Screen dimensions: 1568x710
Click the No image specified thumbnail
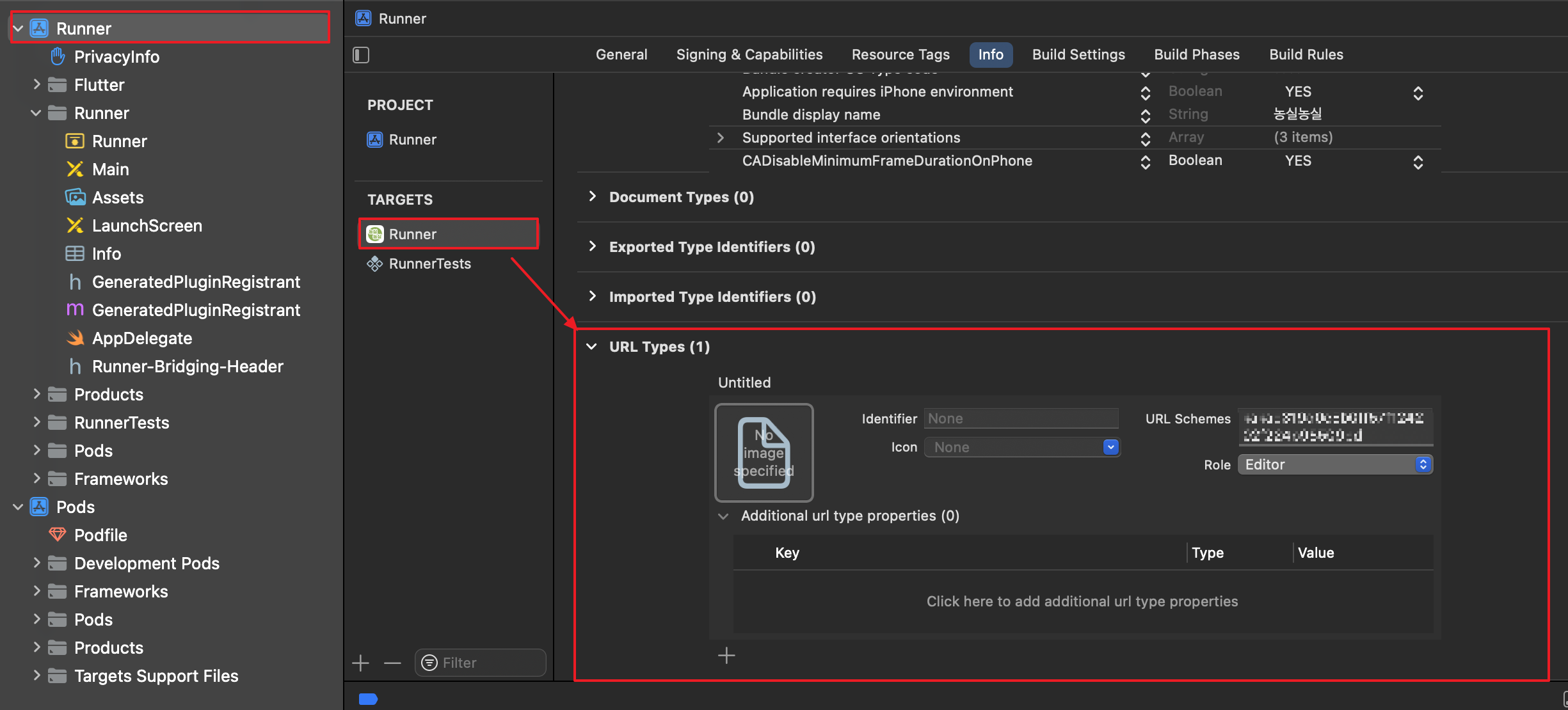pos(764,453)
